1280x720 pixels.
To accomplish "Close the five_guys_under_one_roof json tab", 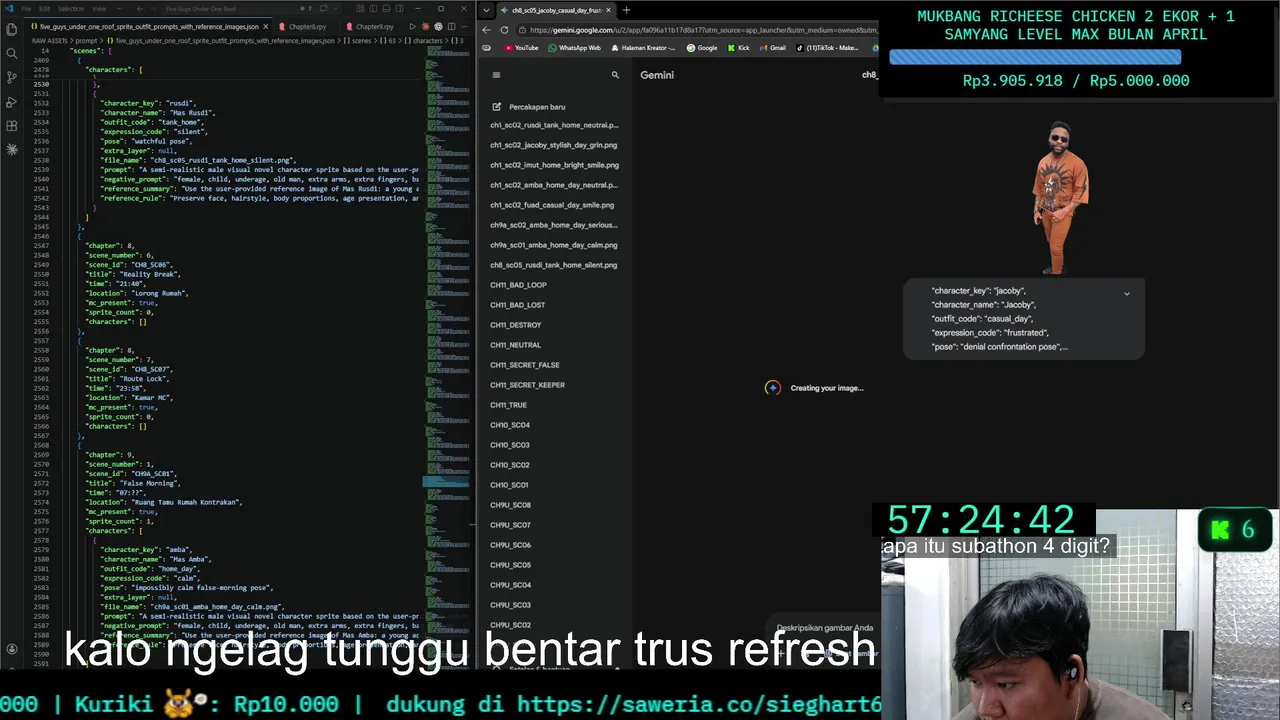I will [266, 26].
